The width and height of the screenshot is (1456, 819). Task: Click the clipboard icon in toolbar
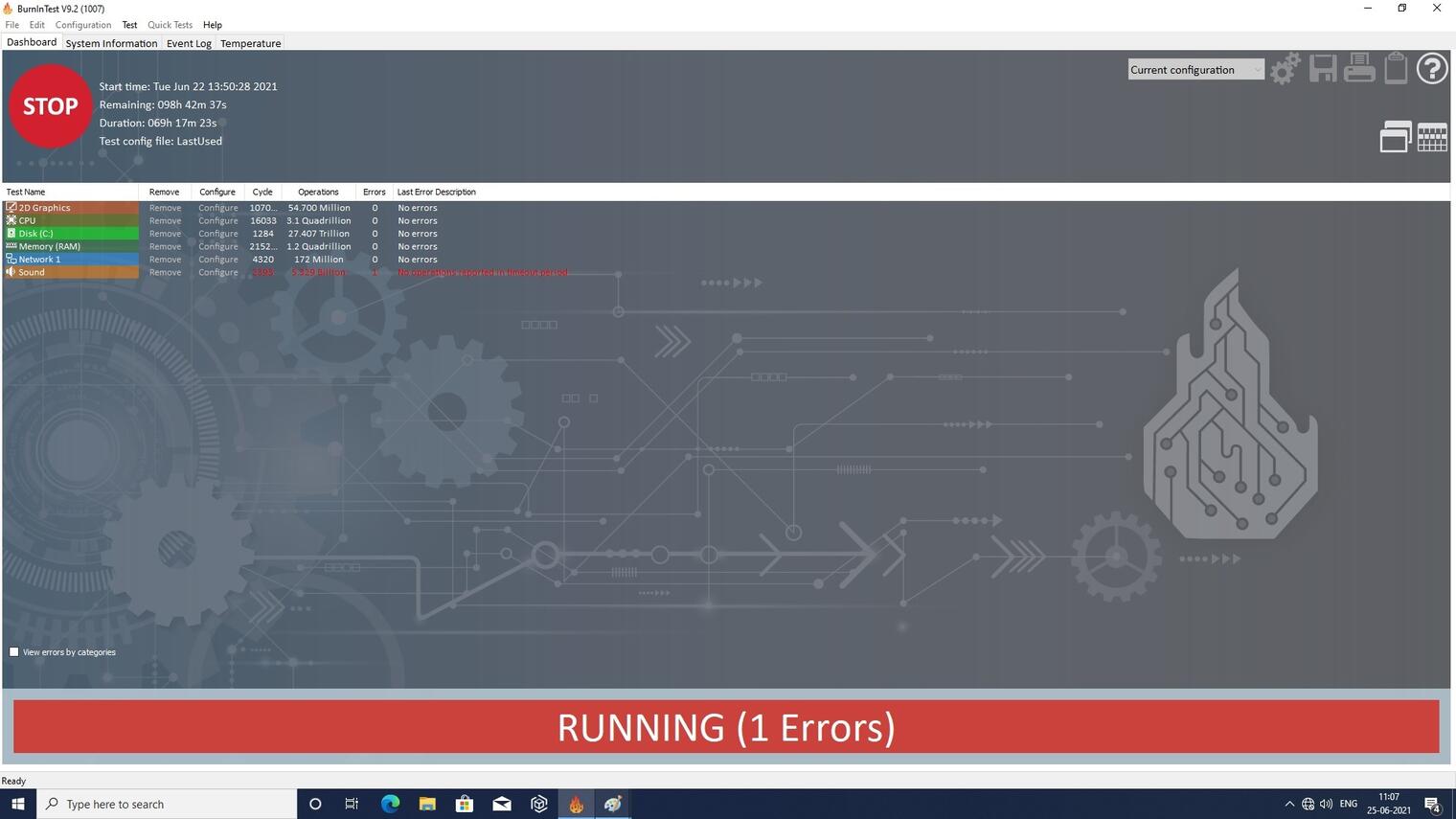[x=1396, y=69]
